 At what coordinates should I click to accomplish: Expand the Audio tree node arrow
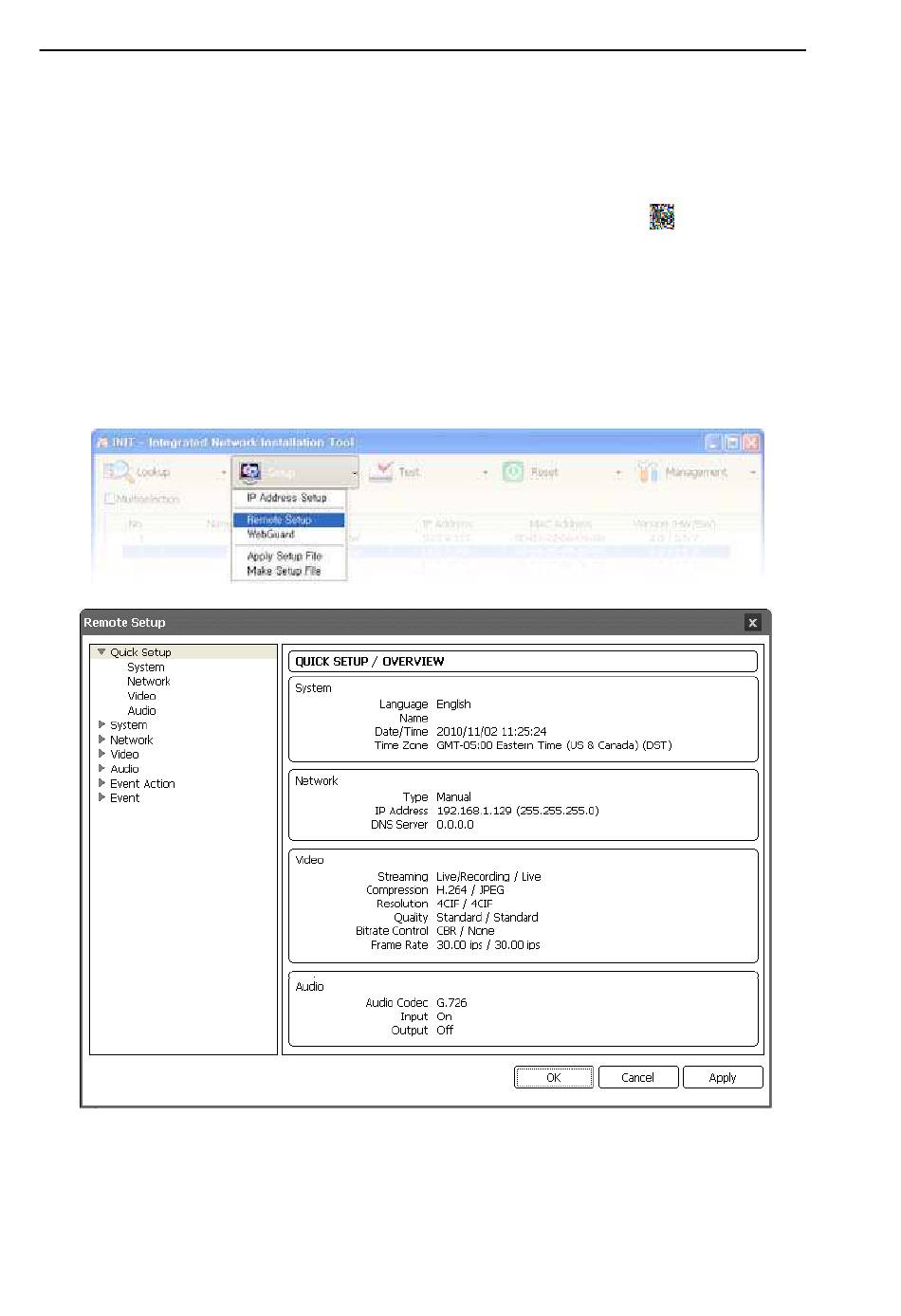101,768
